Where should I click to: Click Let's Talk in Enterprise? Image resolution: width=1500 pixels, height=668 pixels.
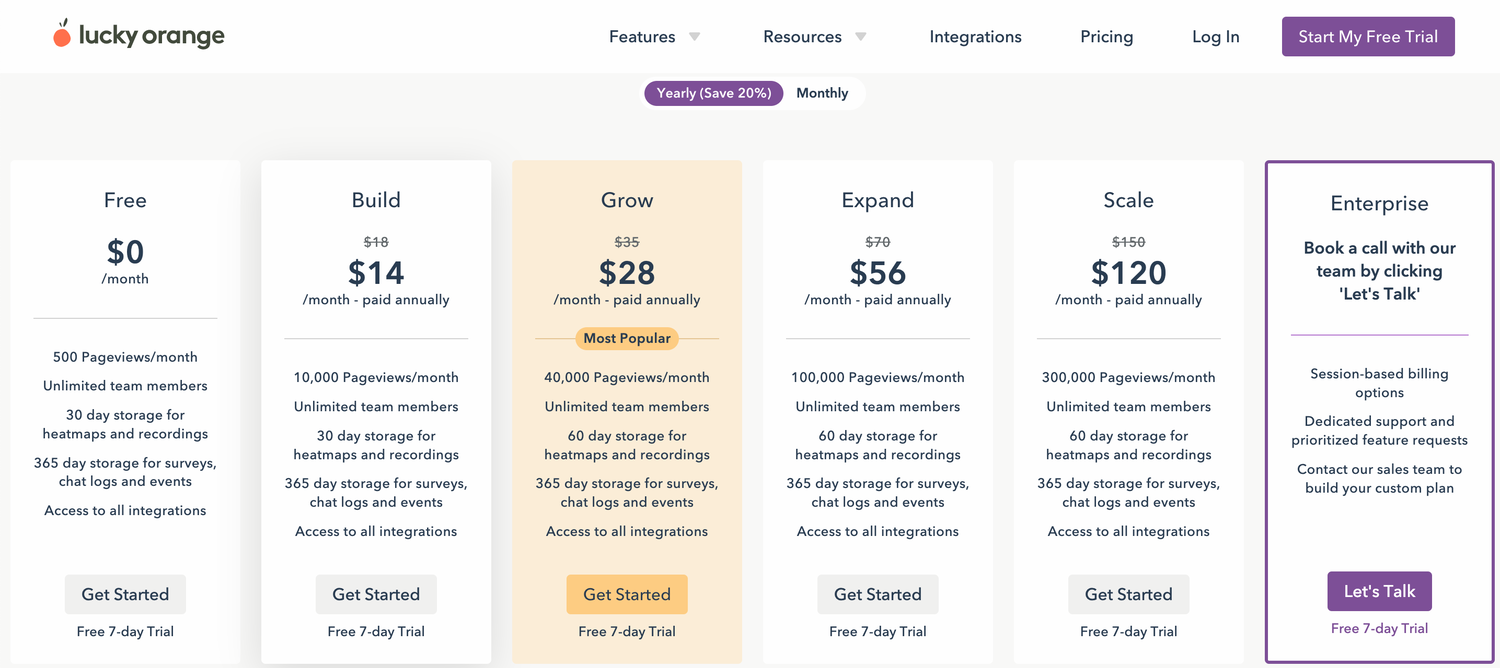click(1380, 591)
